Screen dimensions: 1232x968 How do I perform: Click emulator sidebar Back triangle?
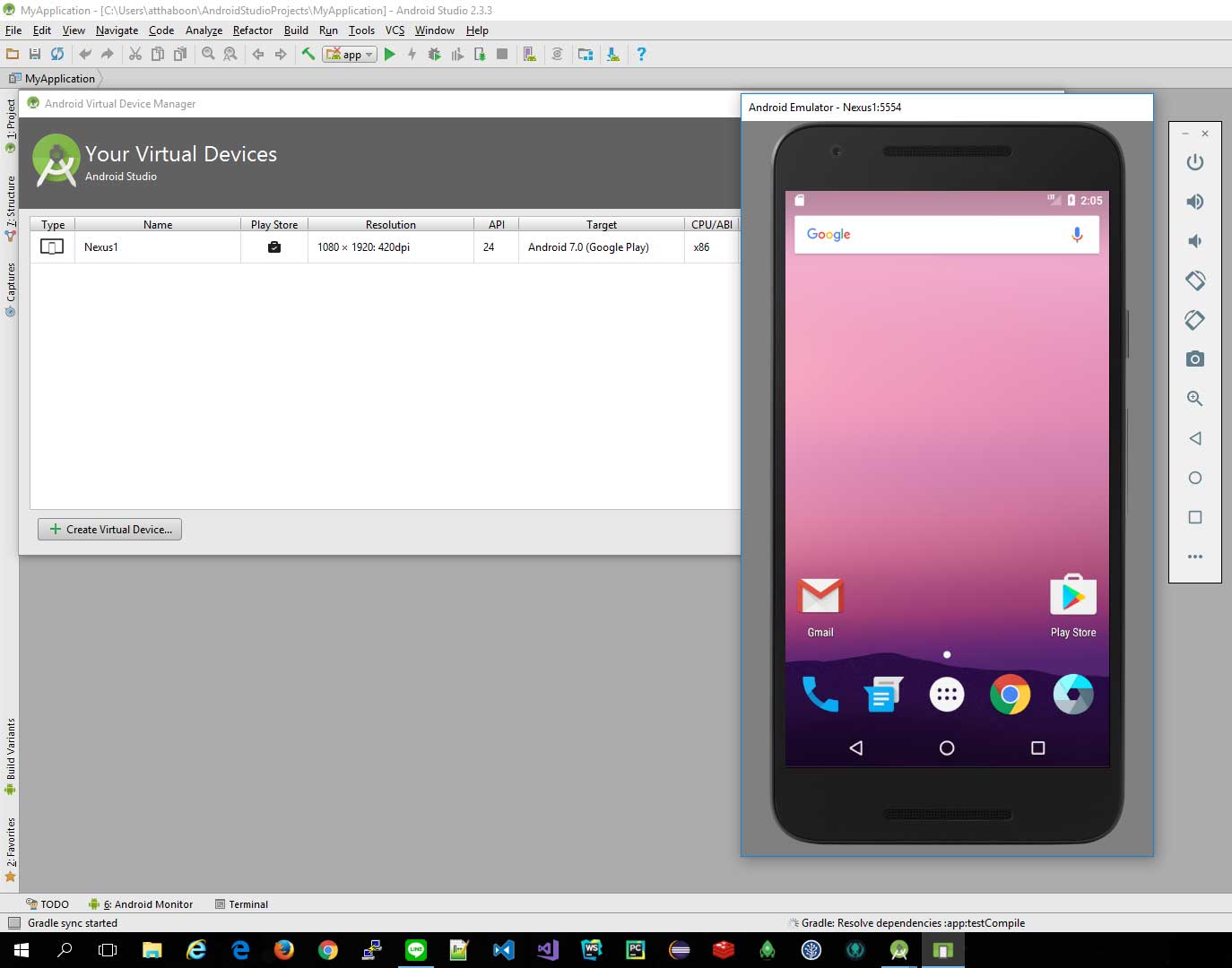pos(1194,438)
